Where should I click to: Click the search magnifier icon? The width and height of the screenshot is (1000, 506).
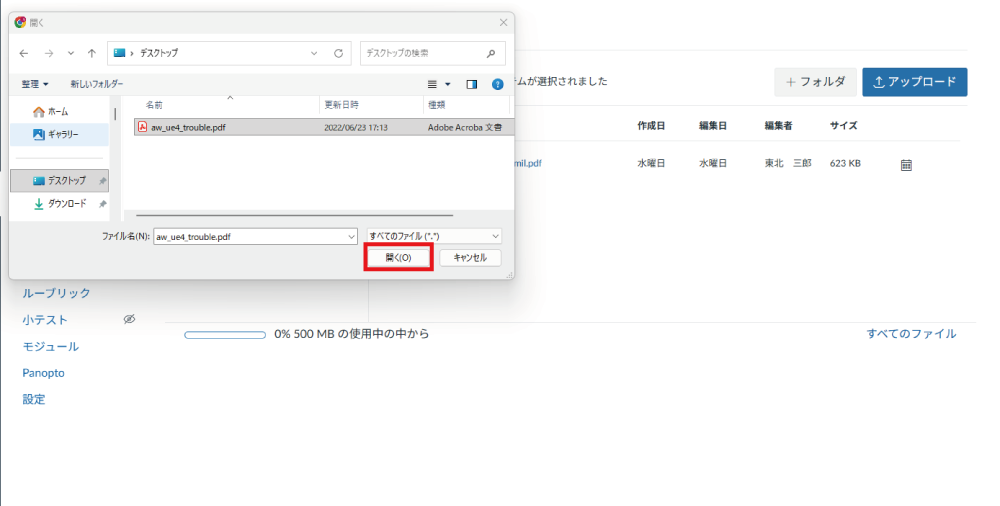point(490,54)
